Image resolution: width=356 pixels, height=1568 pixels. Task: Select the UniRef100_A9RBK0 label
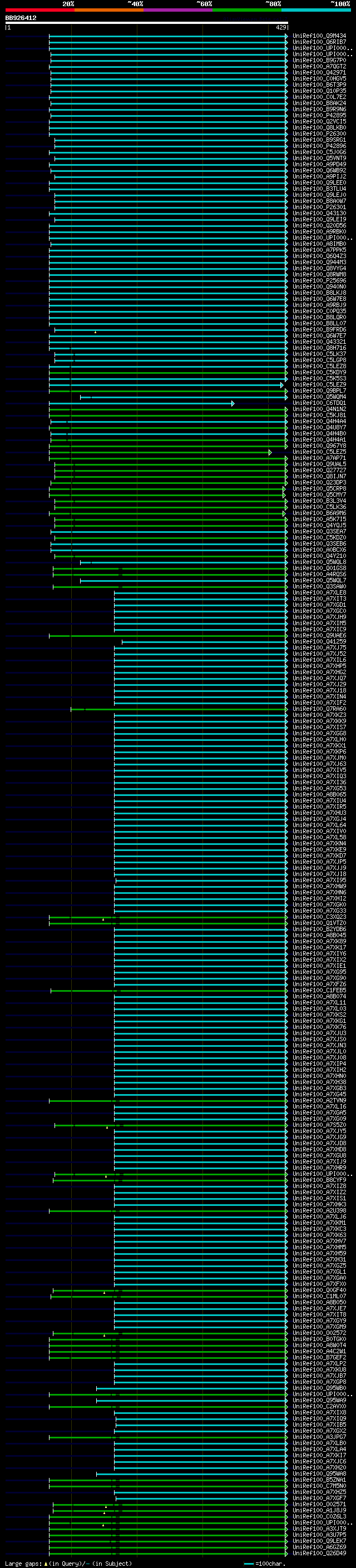319,232
